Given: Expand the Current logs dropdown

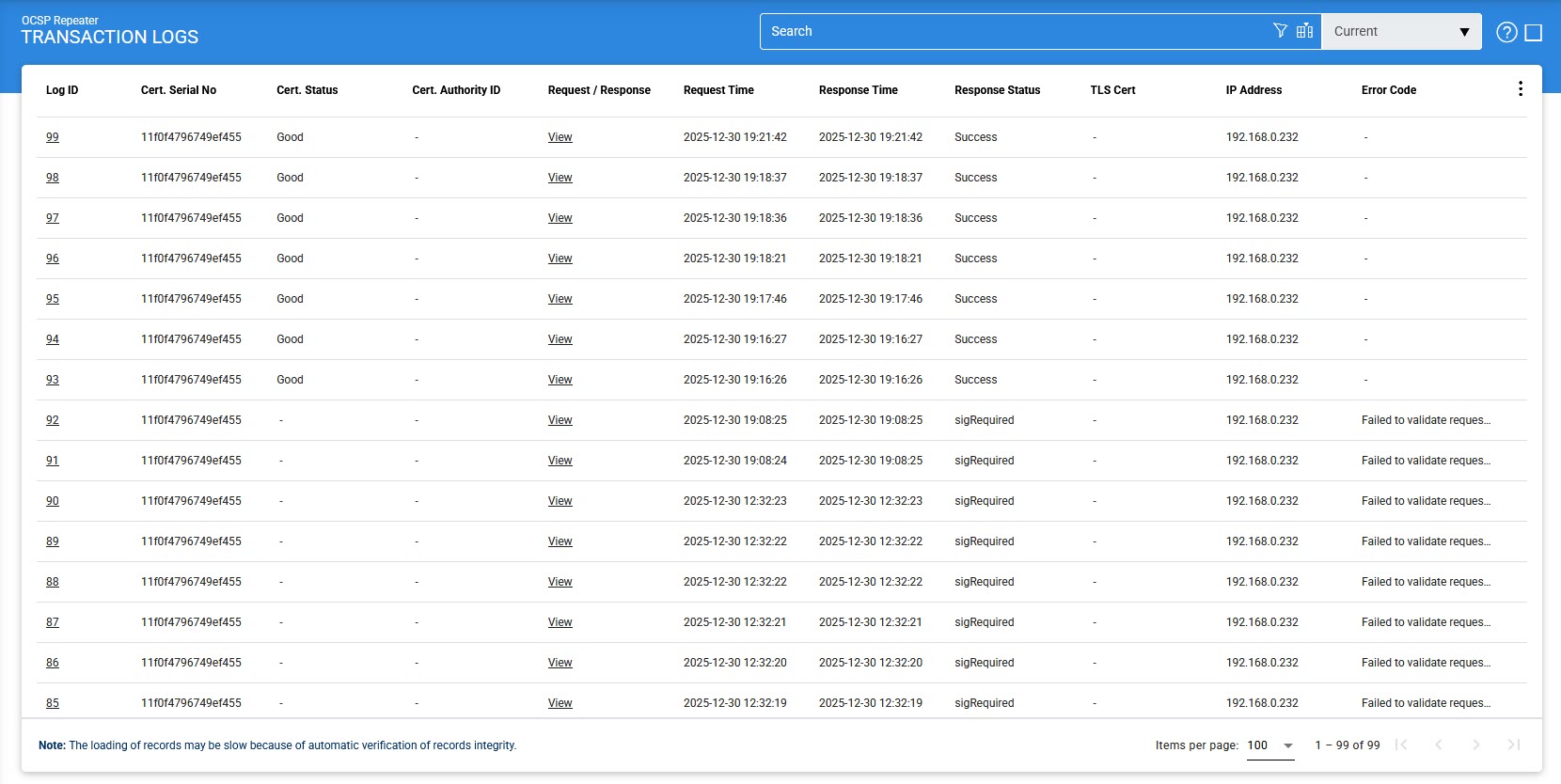Looking at the screenshot, I should 1400,31.
